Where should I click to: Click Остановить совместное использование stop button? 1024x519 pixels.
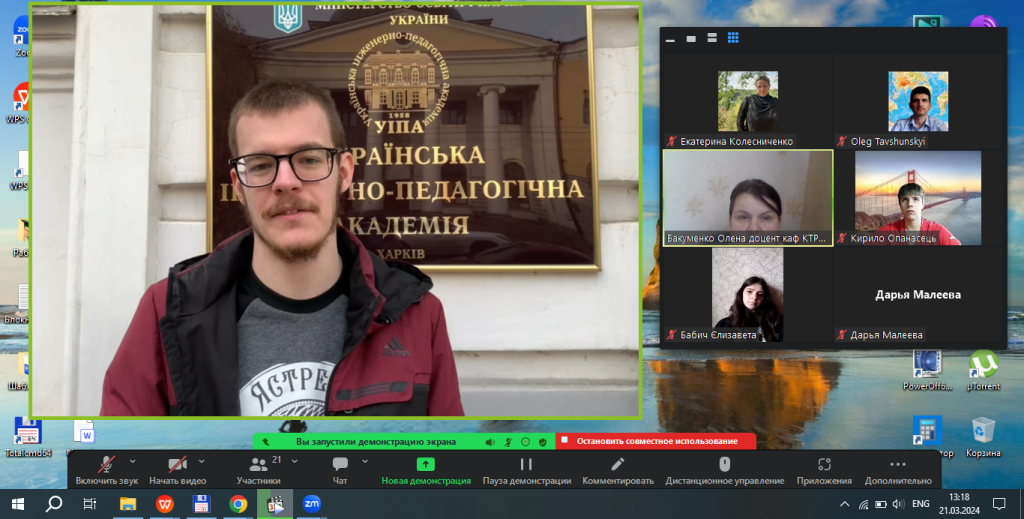point(656,441)
